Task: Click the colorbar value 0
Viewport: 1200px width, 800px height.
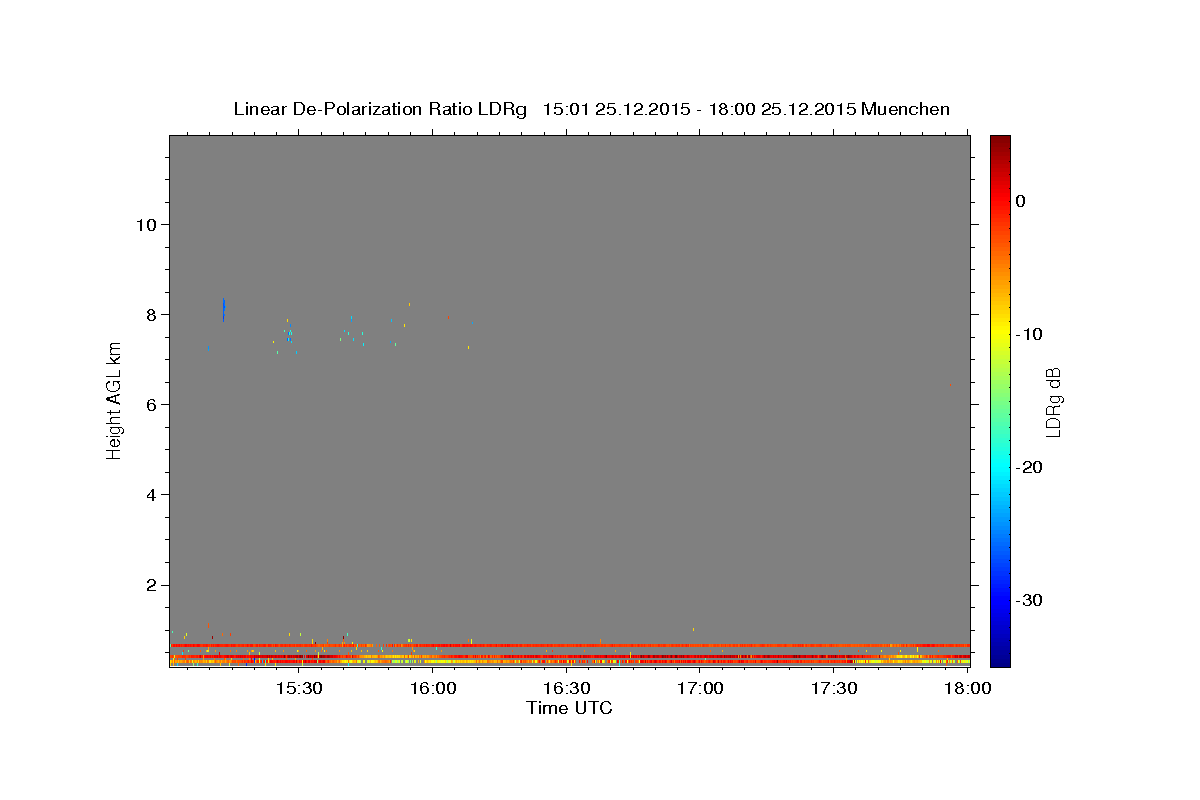Action: (1020, 201)
